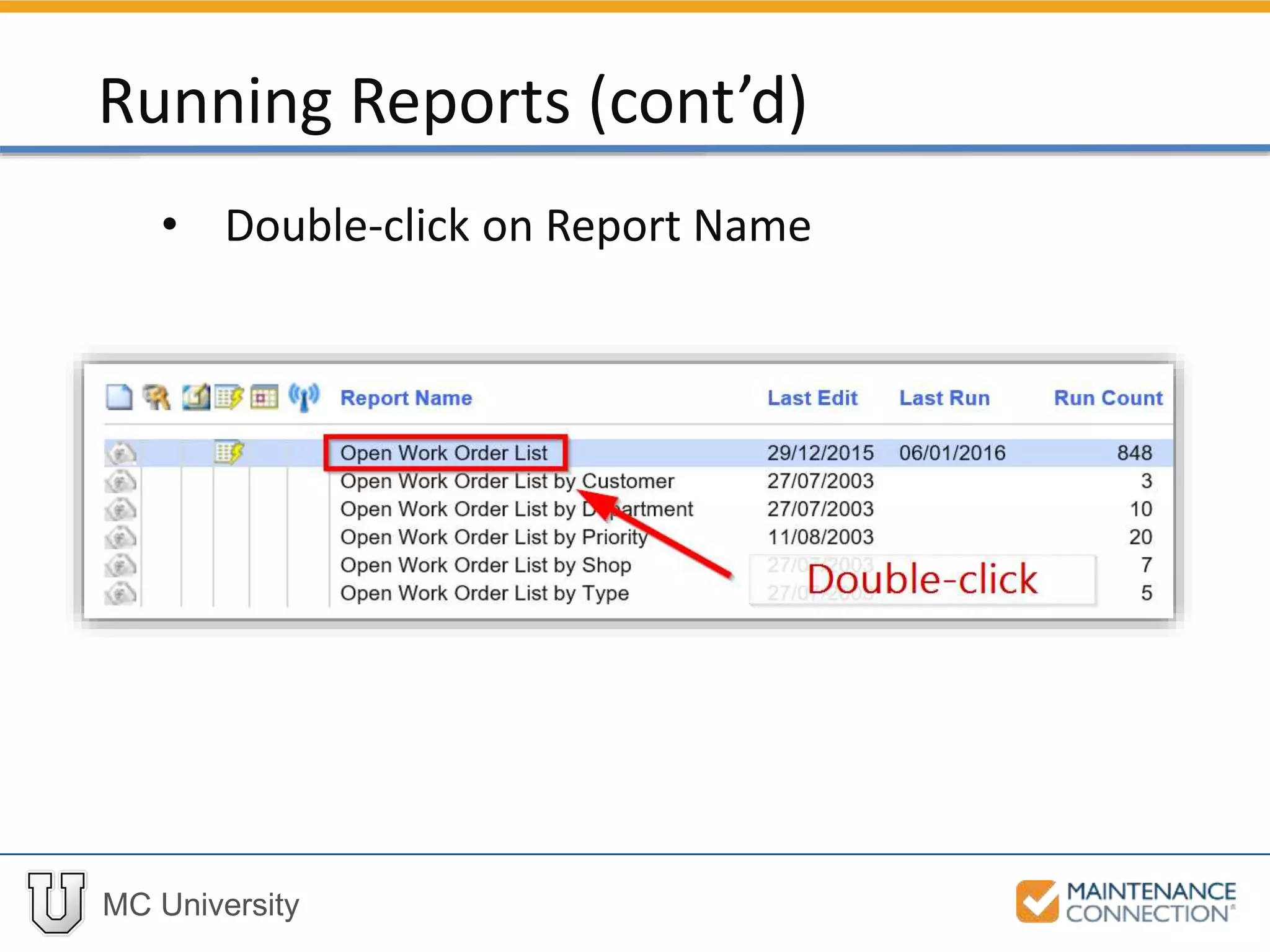Click the 06/01/2016 last run date
The image size is (1270, 952).
[952, 453]
